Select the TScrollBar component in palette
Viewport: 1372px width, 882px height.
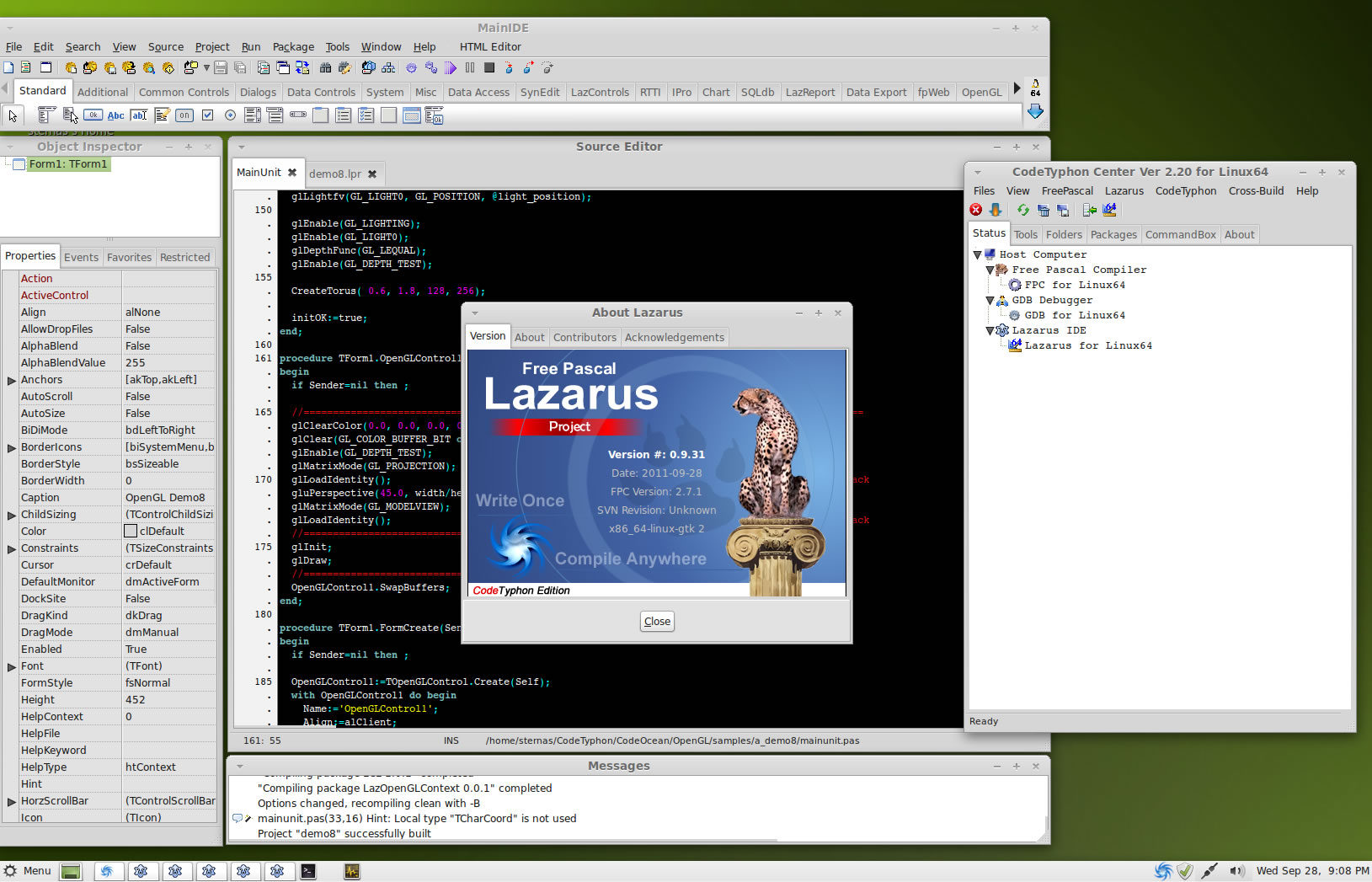(298, 115)
